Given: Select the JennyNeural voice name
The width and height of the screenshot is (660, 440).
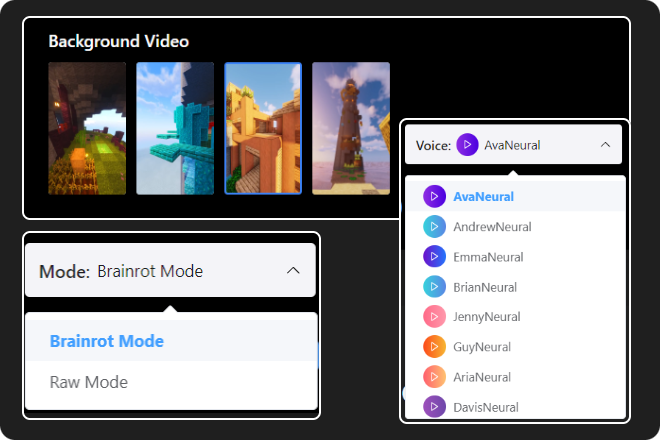Looking at the screenshot, I should (487, 317).
